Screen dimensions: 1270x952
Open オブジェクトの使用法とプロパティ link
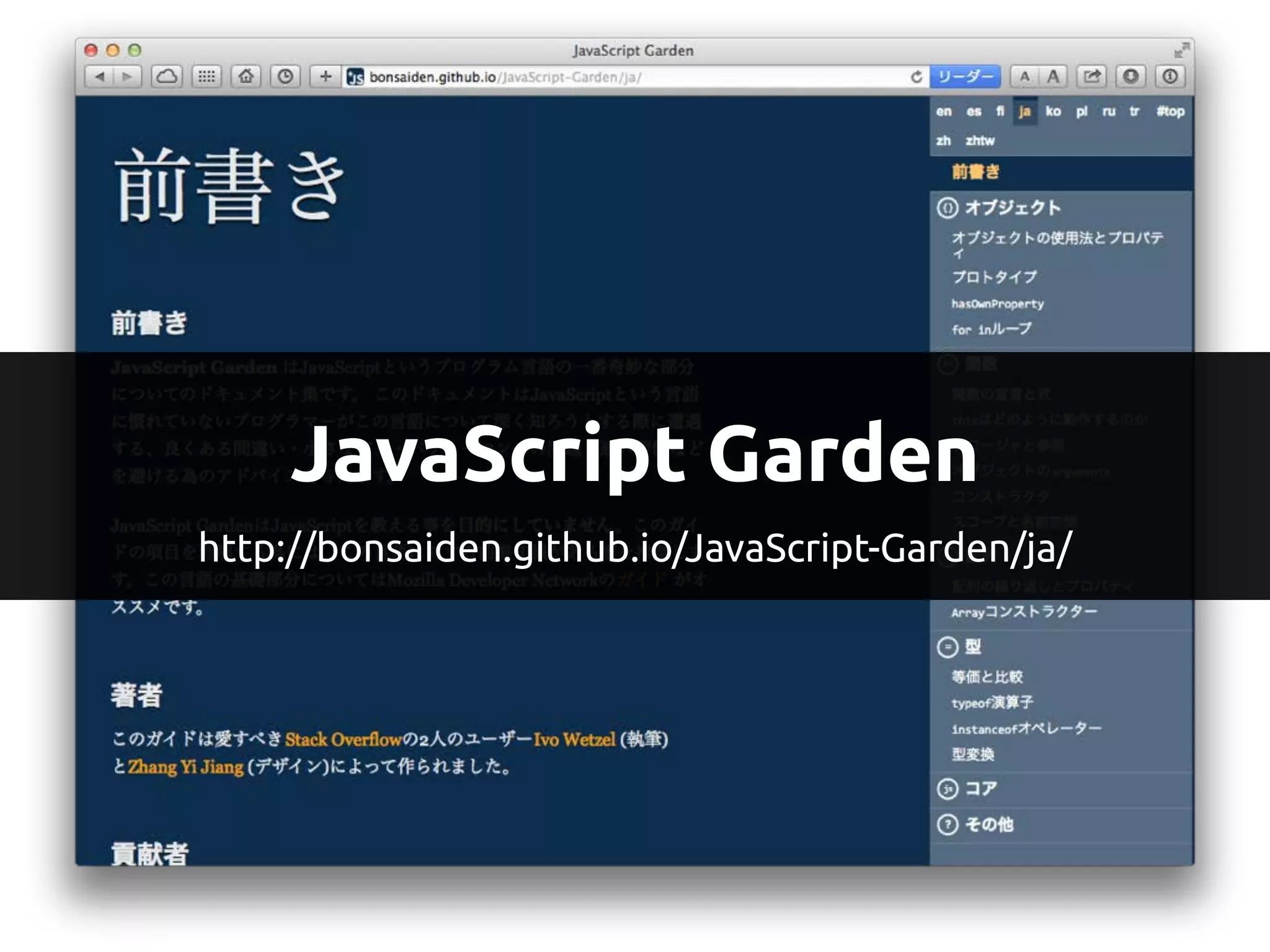tap(1057, 245)
